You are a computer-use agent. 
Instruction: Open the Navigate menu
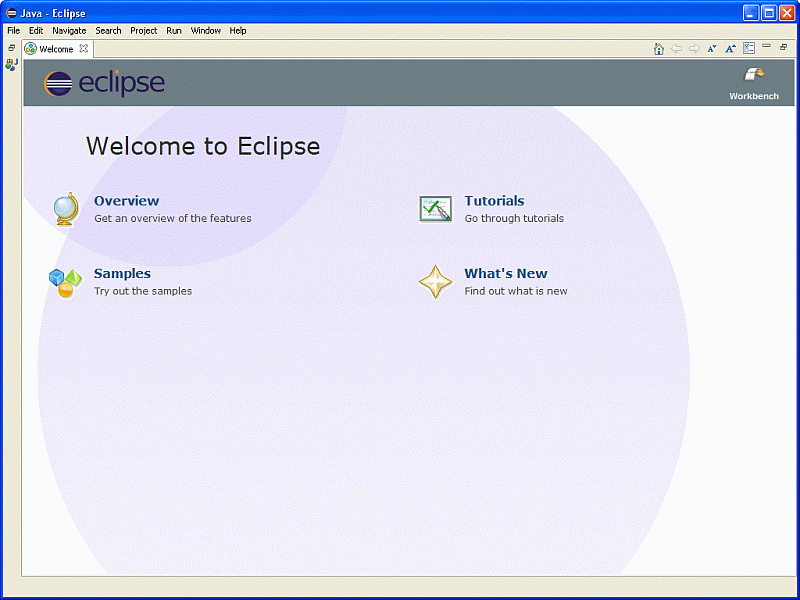69,31
